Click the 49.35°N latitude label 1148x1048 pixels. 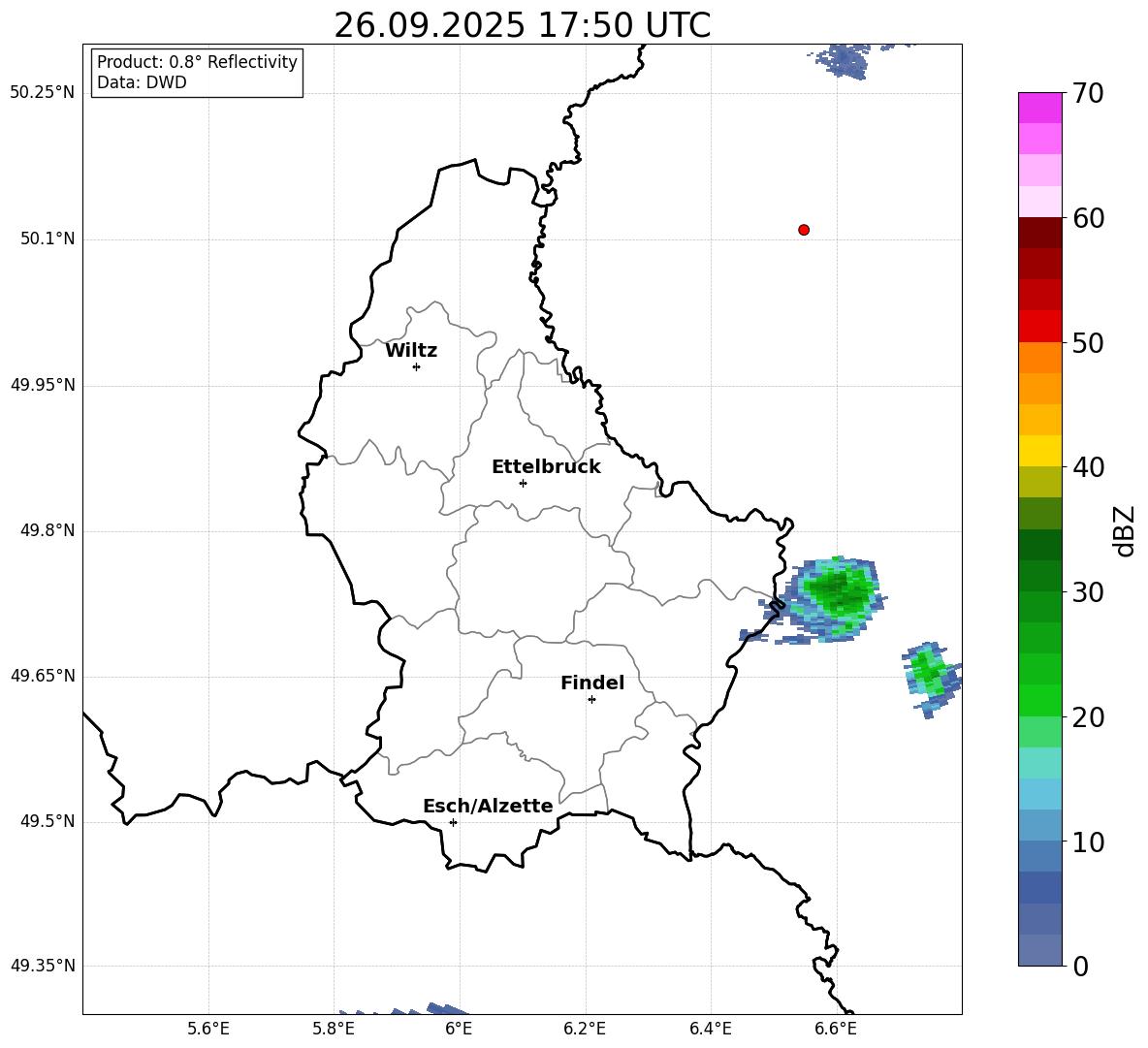43,966
